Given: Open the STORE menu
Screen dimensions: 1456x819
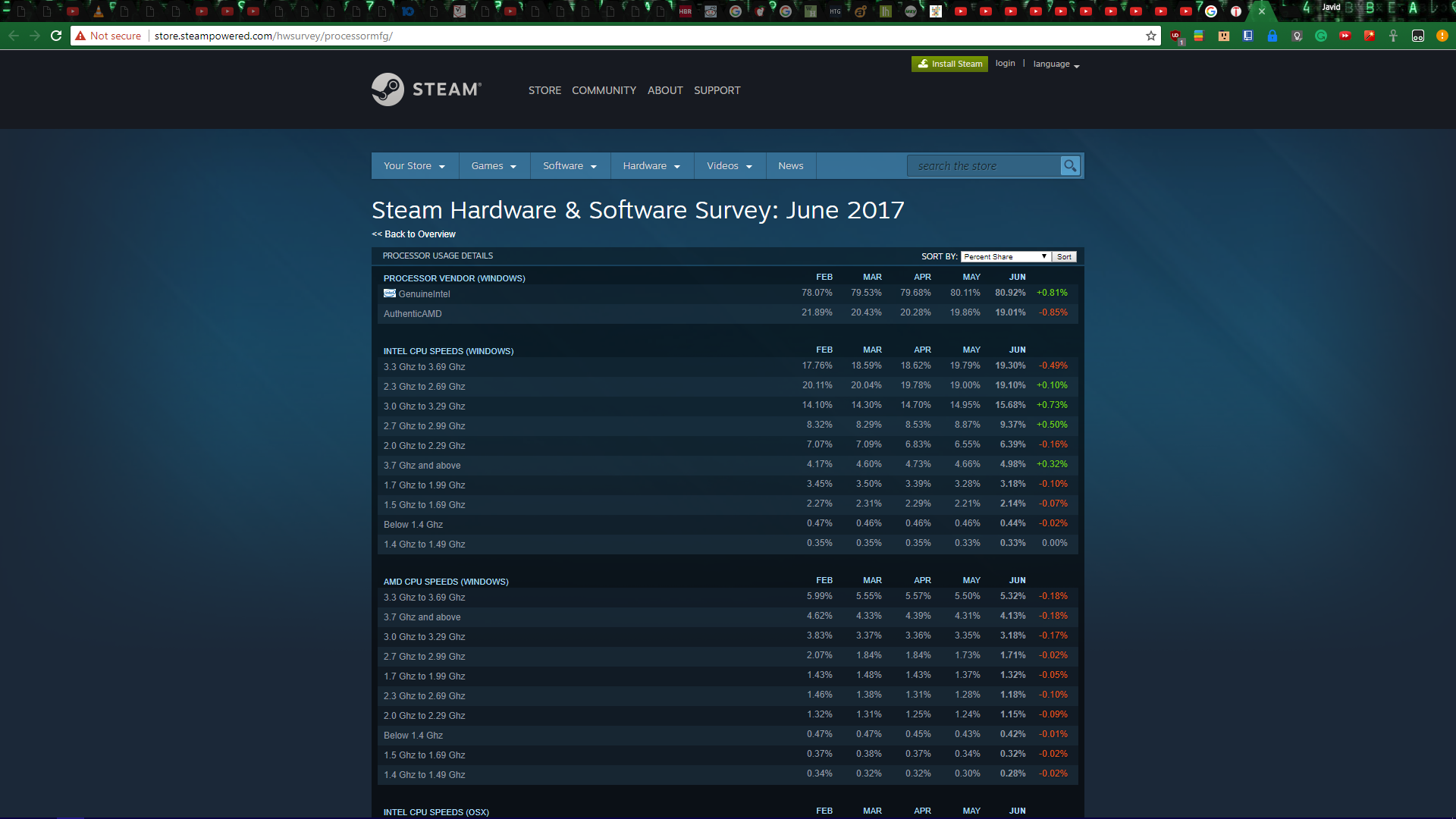Looking at the screenshot, I should click(544, 90).
